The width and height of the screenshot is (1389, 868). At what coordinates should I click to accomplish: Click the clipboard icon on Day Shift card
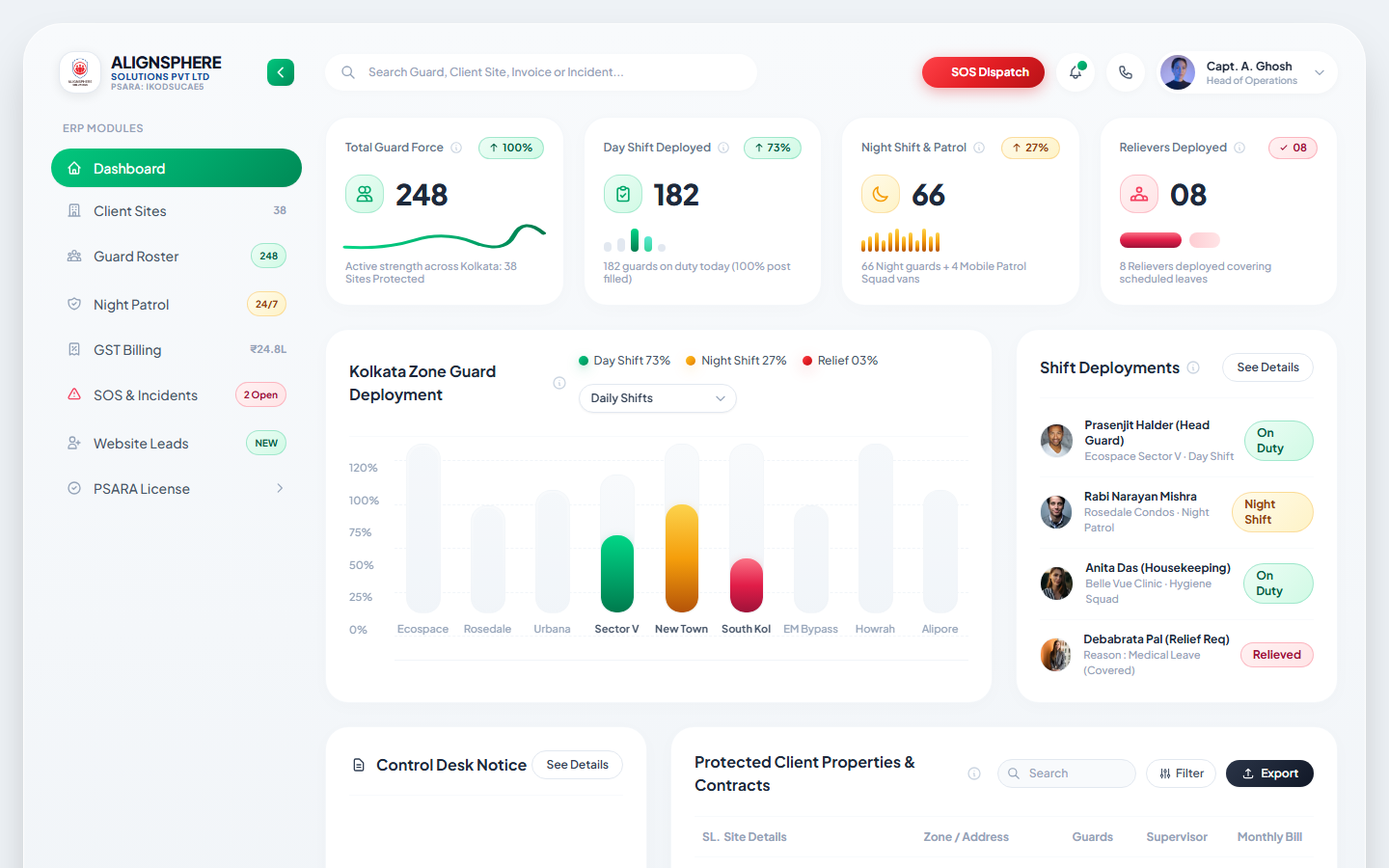coord(623,195)
